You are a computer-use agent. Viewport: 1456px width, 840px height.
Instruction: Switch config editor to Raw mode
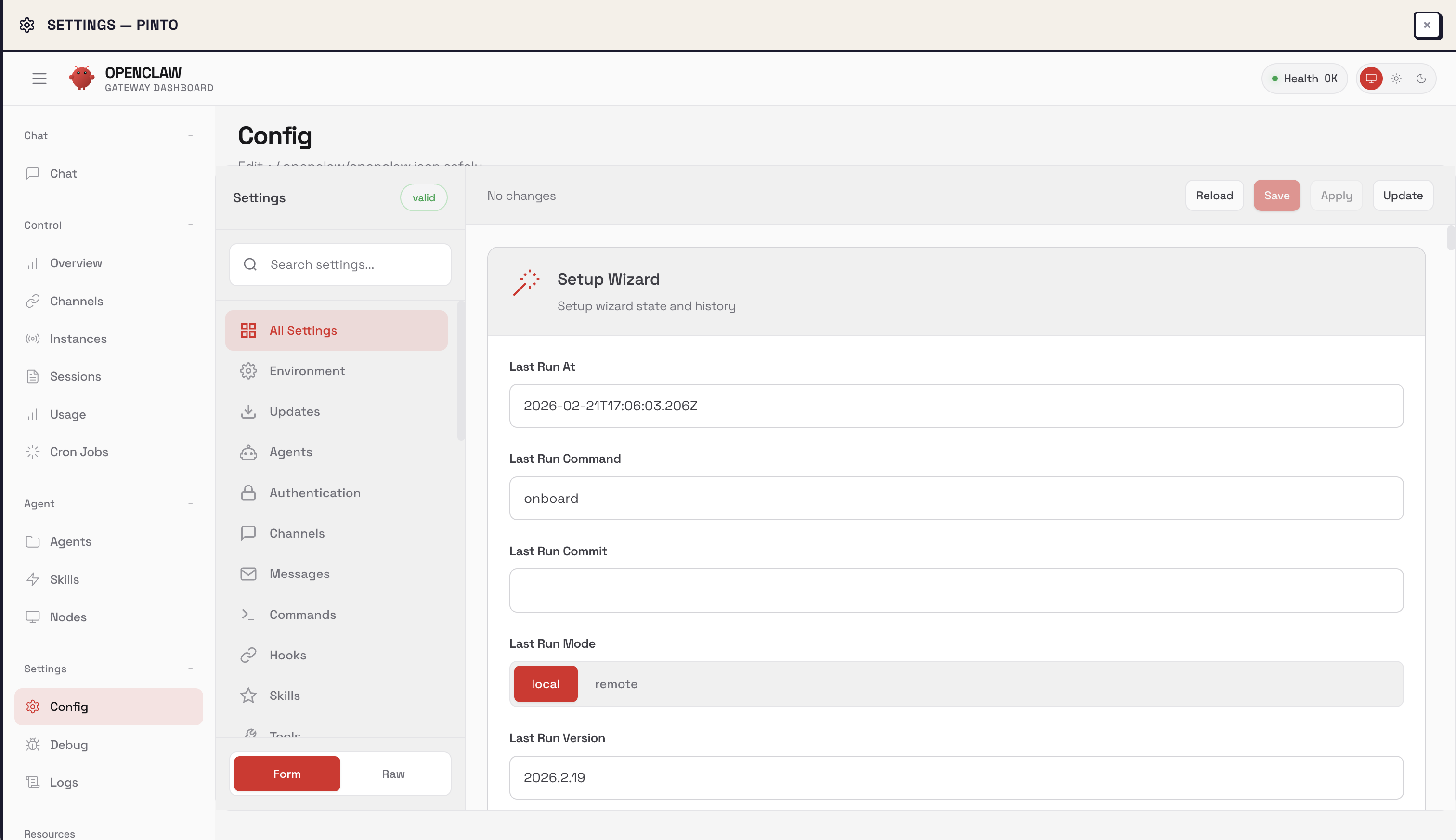point(393,774)
